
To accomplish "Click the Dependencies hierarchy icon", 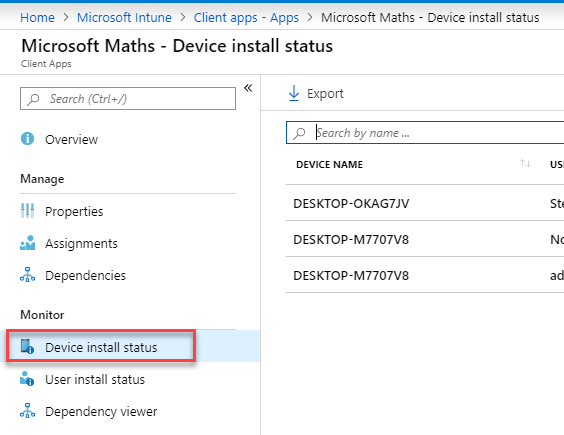I will 27,275.
